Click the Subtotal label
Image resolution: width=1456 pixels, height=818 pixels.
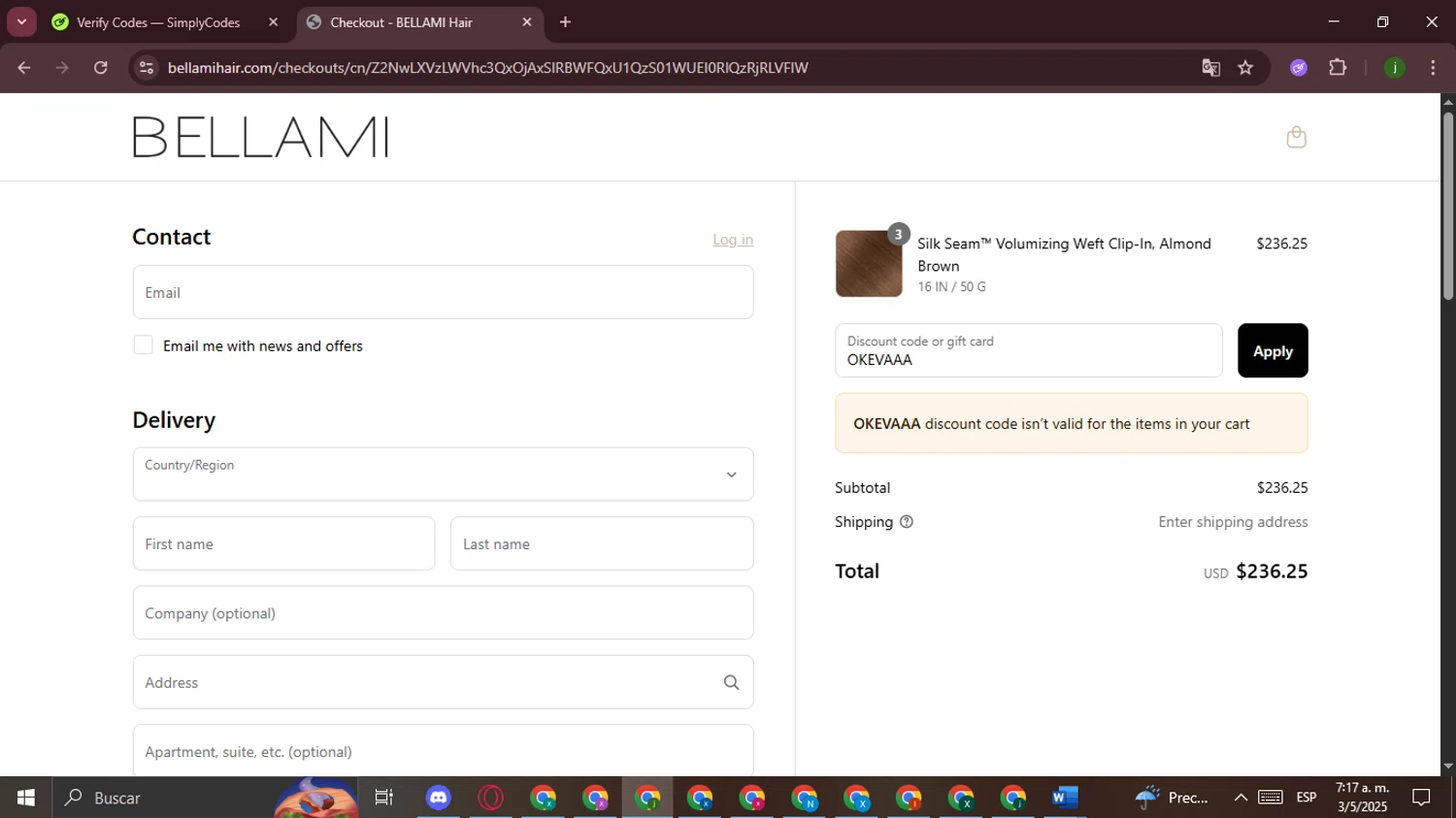[x=862, y=487]
